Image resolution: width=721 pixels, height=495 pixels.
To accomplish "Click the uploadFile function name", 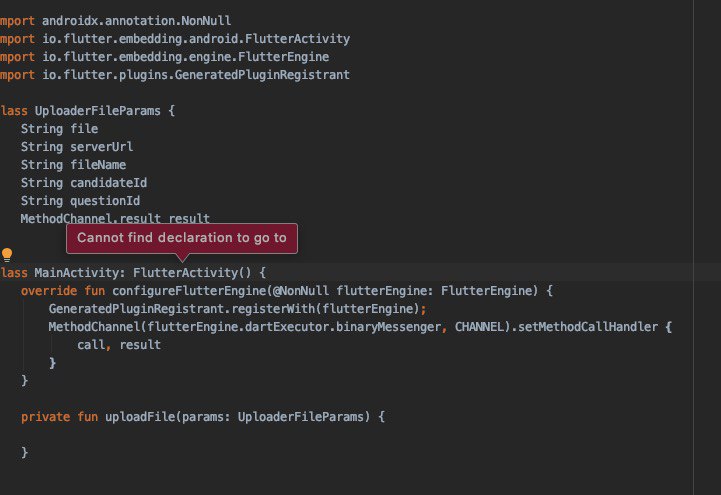I will [140, 417].
